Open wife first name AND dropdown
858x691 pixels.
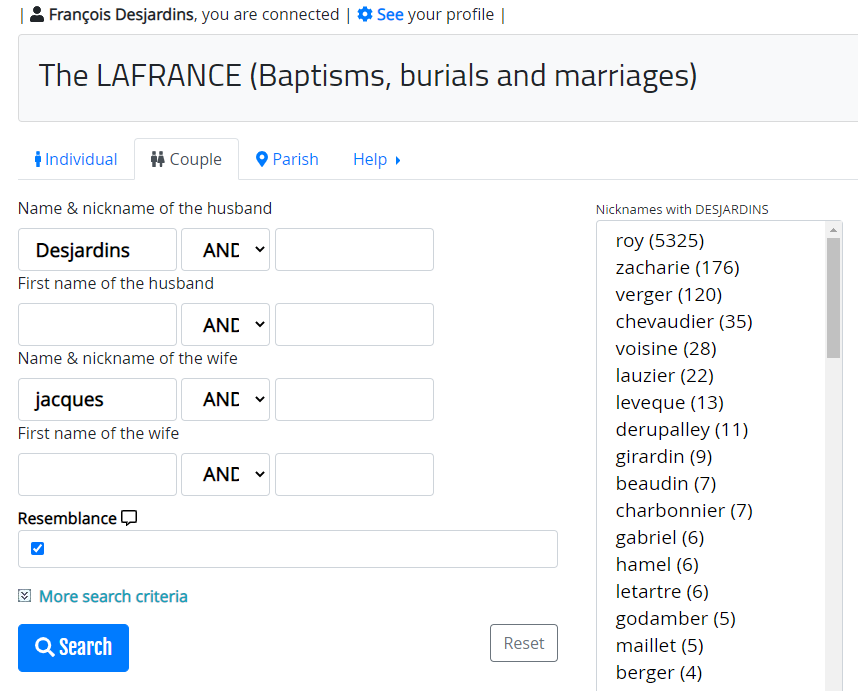pos(225,474)
